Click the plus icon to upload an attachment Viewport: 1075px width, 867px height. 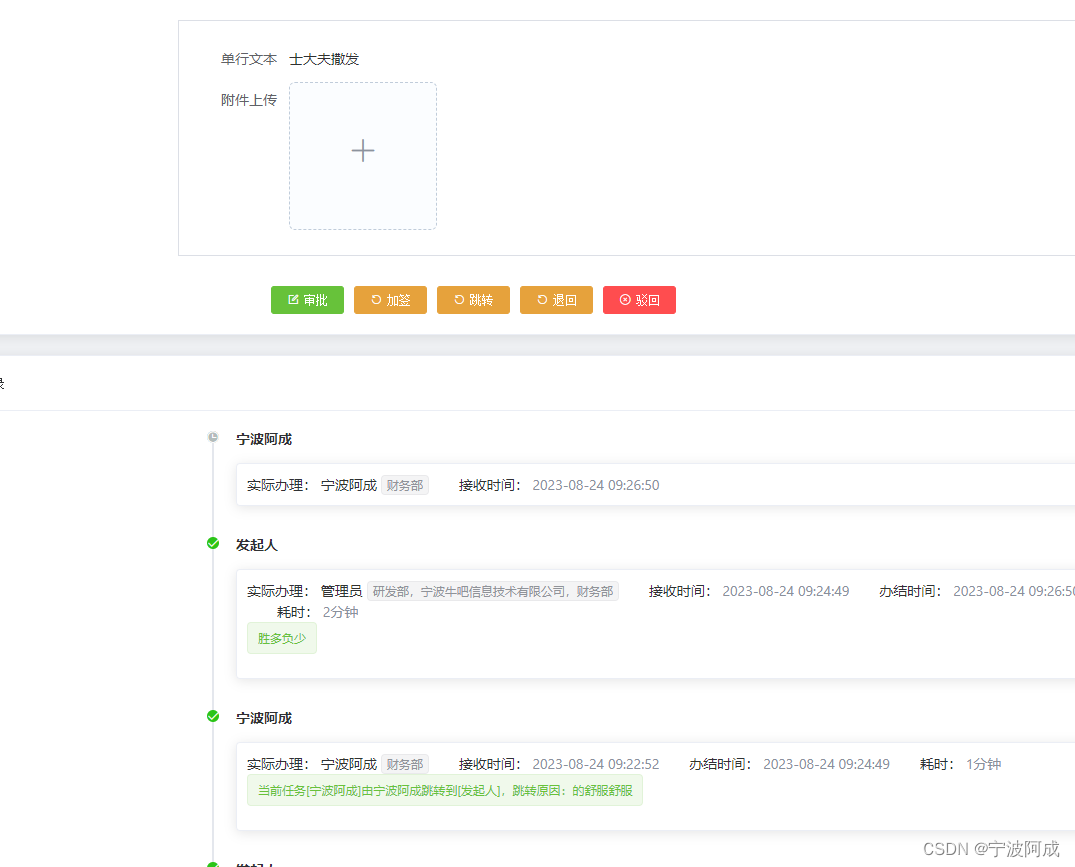tap(362, 150)
